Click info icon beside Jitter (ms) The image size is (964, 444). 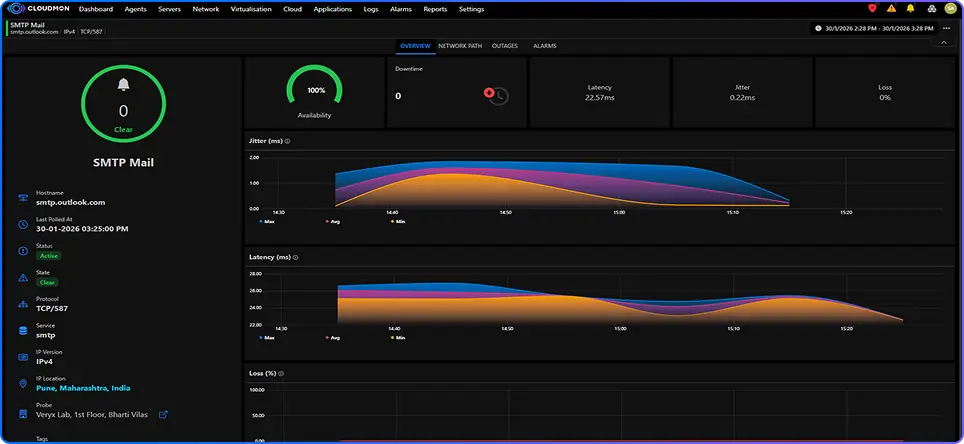(x=288, y=141)
